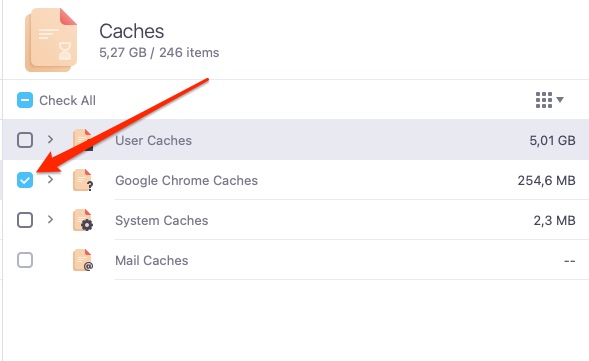
Task: Check the User Caches checkbox
Action: [x=25, y=140]
